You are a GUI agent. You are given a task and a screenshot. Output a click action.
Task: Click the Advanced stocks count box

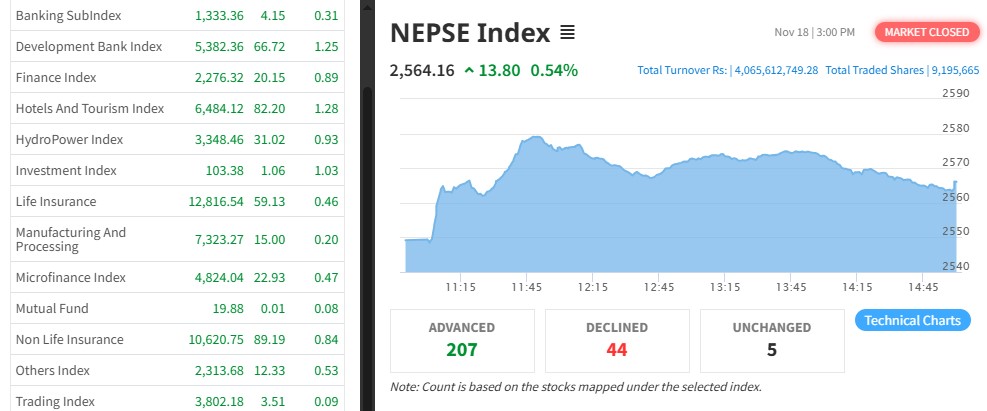coord(462,340)
